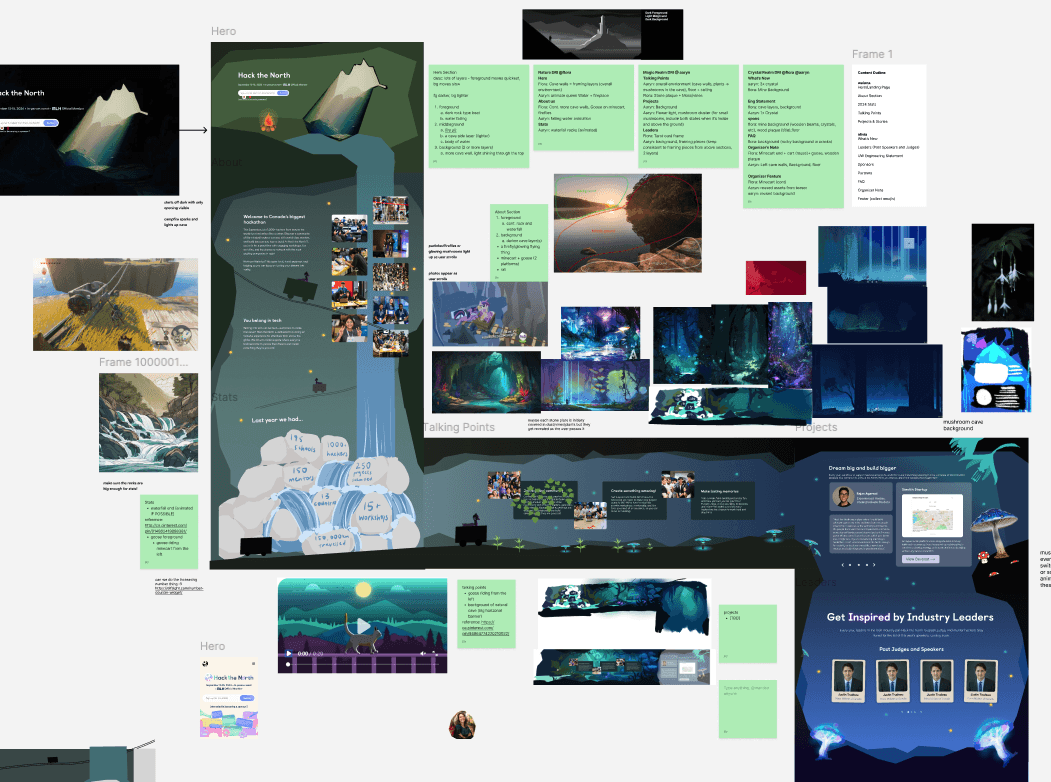Mute the cat video using the speaker icon
This screenshot has height=782, width=1051.
click(x=422, y=653)
